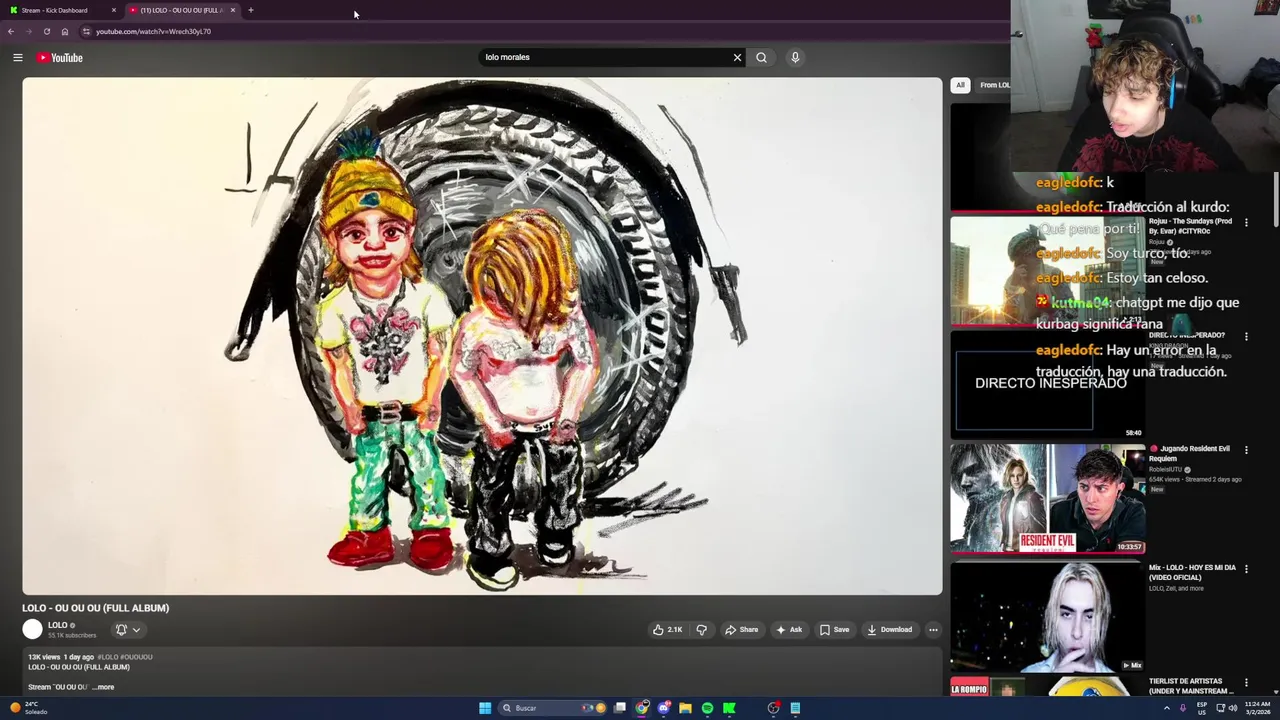Open weather widget showing 24°C
Viewport: 1280px width, 720px height.
coord(30,708)
